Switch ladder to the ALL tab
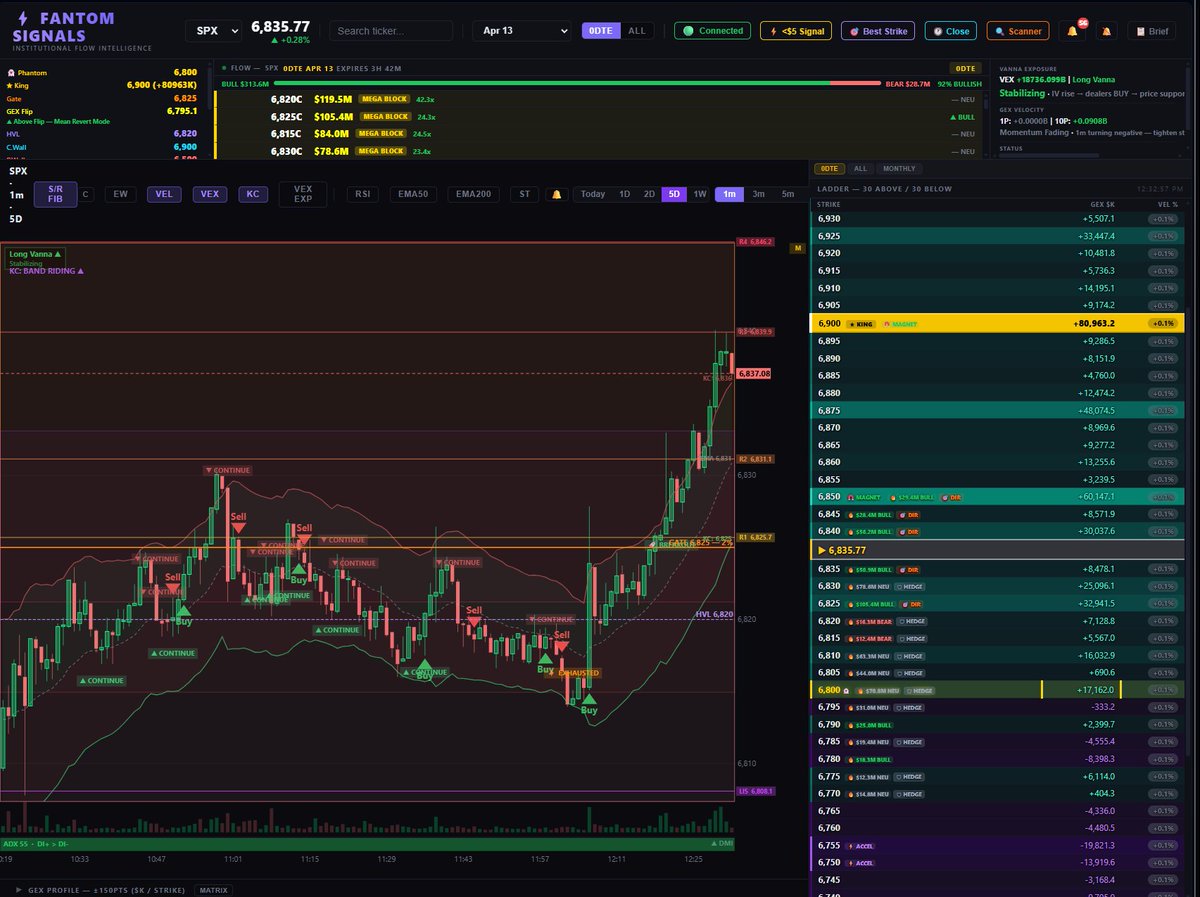This screenshot has width=1200, height=897. click(861, 169)
